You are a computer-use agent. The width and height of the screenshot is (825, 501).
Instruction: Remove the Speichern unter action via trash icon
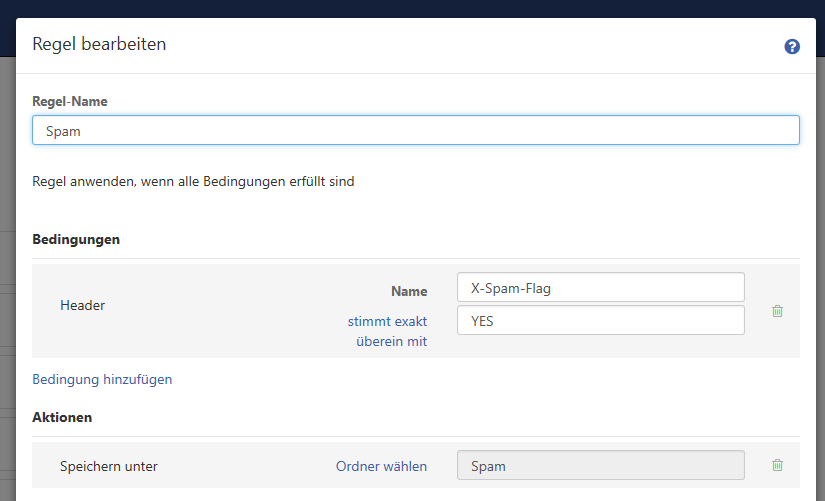click(777, 465)
